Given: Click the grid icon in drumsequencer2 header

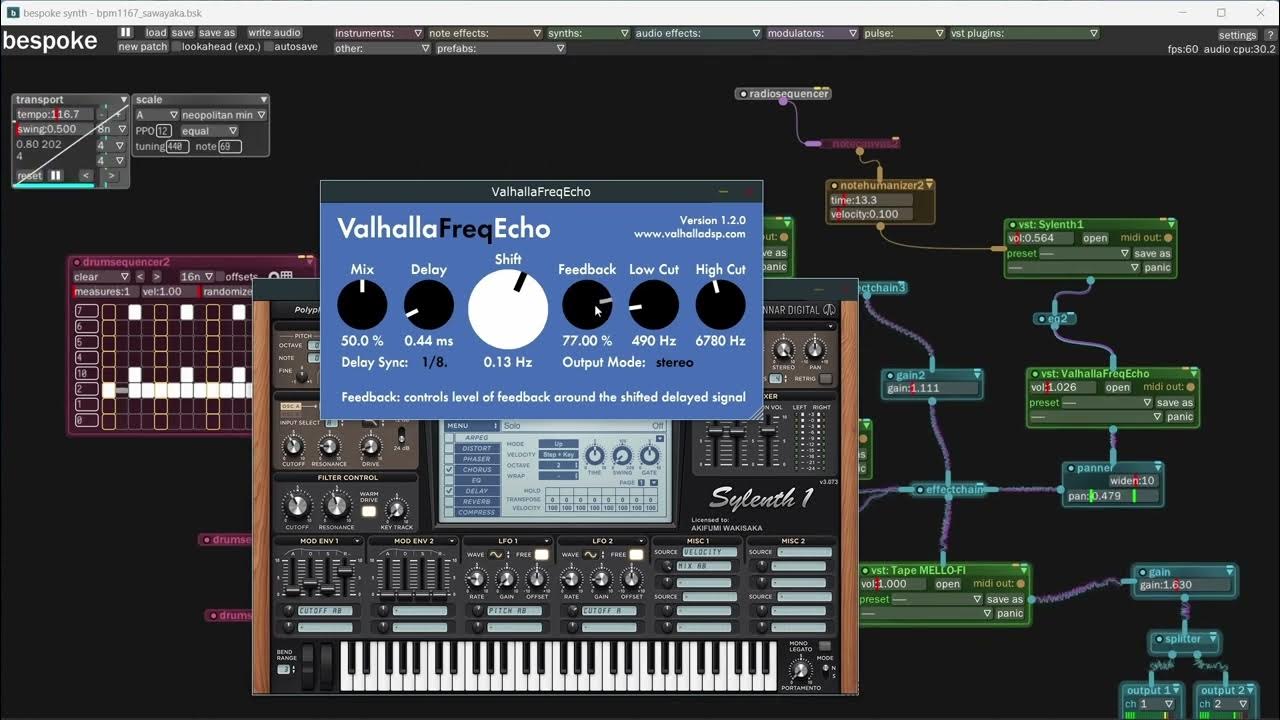Looking at the screenshot, I should pyautogui.click(x=286, y=276).
